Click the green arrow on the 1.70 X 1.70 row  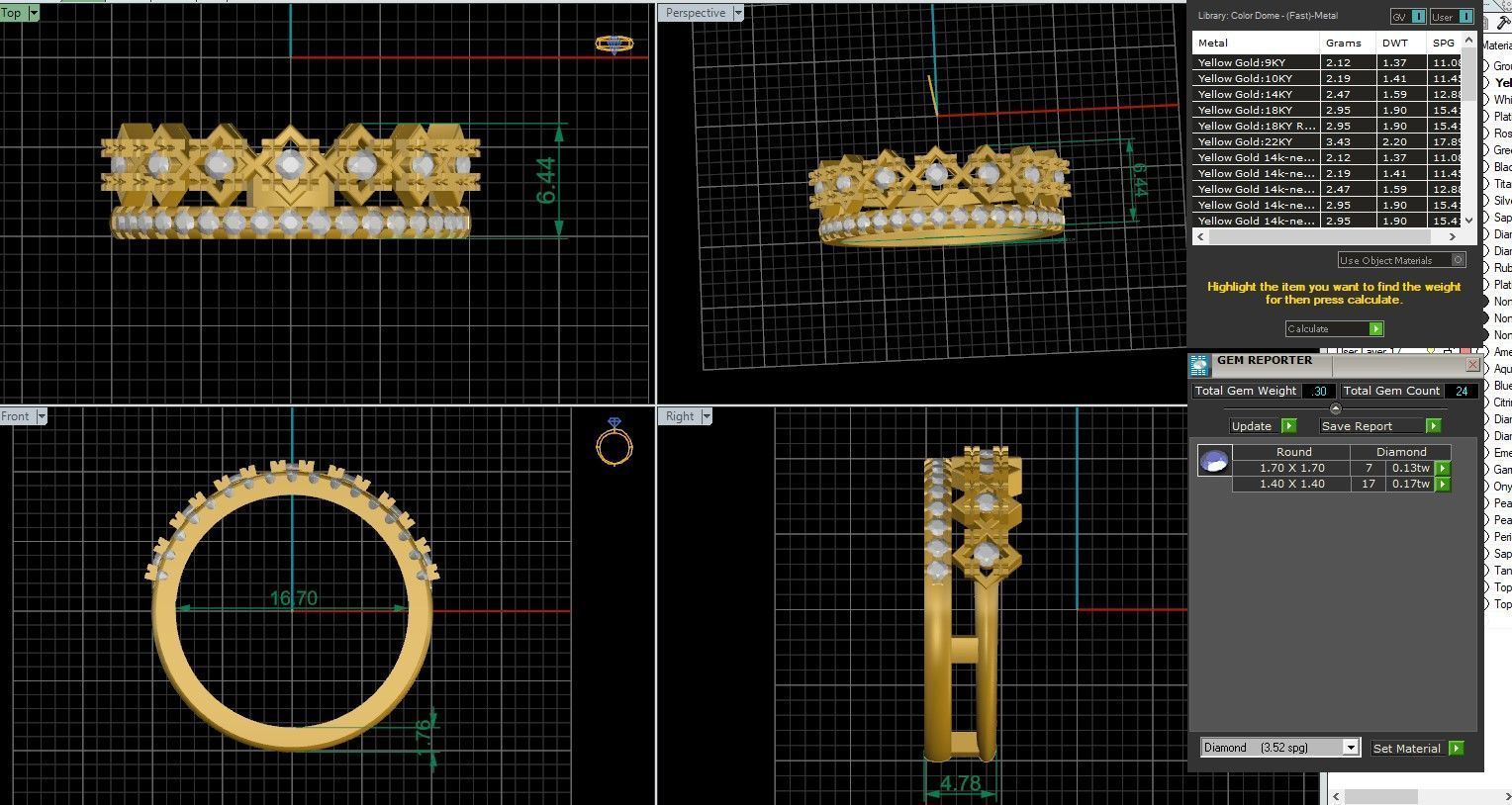pyautogui.click(x=1443, y=468)
